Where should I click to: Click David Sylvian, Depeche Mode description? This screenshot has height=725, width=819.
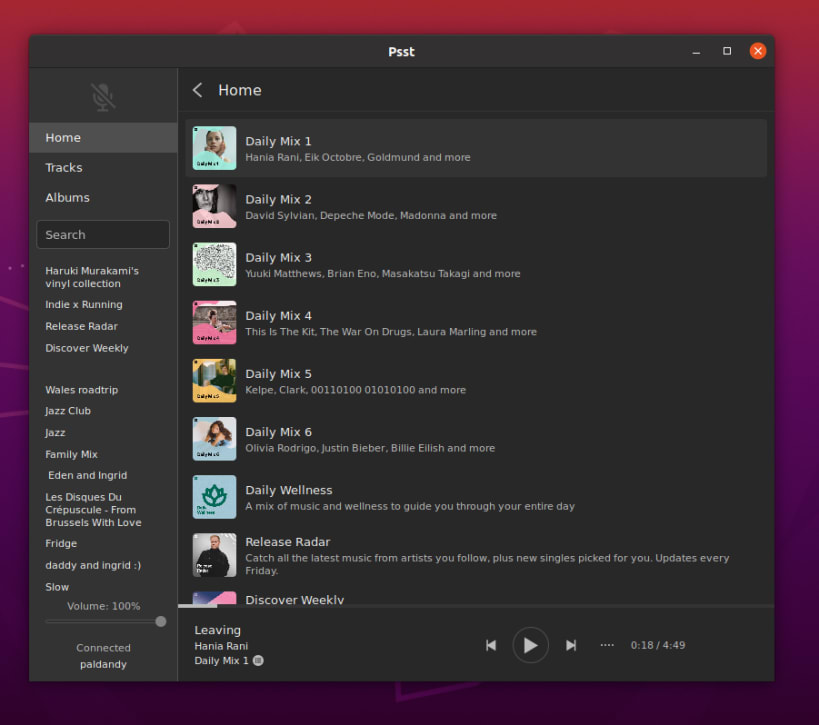click(x=371, y=216)
